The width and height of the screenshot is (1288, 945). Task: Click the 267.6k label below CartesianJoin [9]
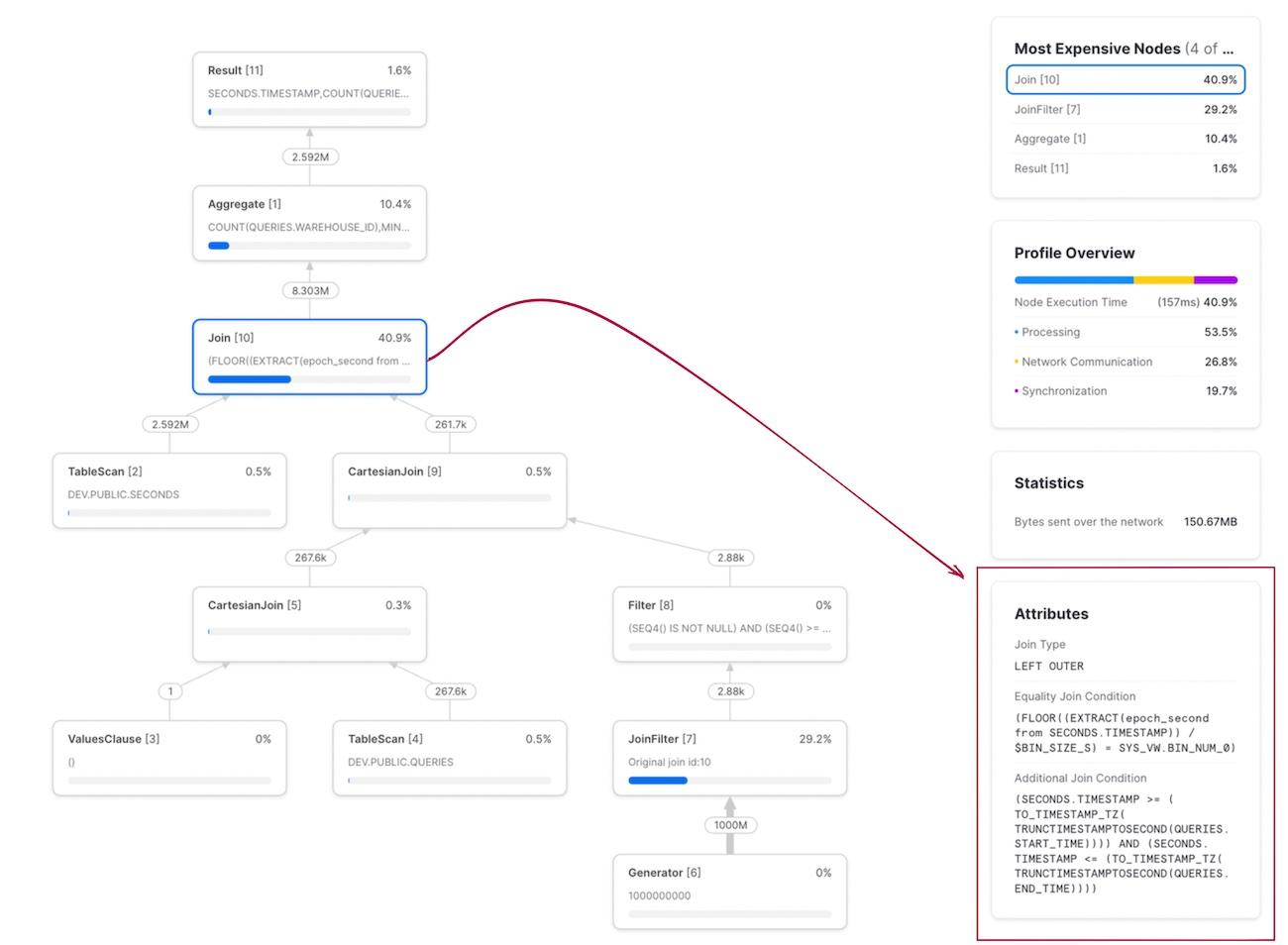point(310,558)
